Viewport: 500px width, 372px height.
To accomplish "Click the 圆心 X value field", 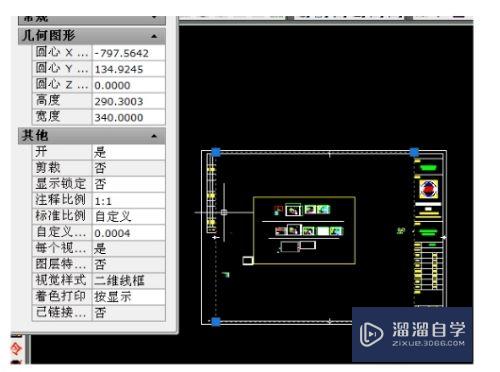I will [x=129, y=53].
